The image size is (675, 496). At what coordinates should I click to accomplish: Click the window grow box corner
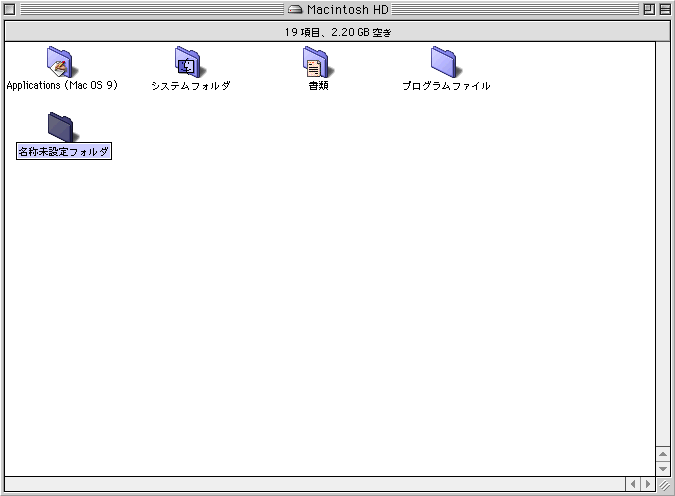point(663,484)
